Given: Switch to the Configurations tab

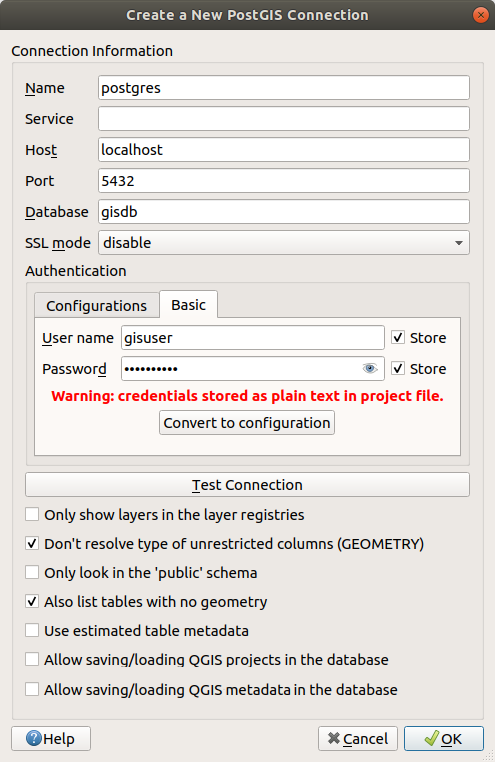Looking at the screenshot, I should point(97,305).
